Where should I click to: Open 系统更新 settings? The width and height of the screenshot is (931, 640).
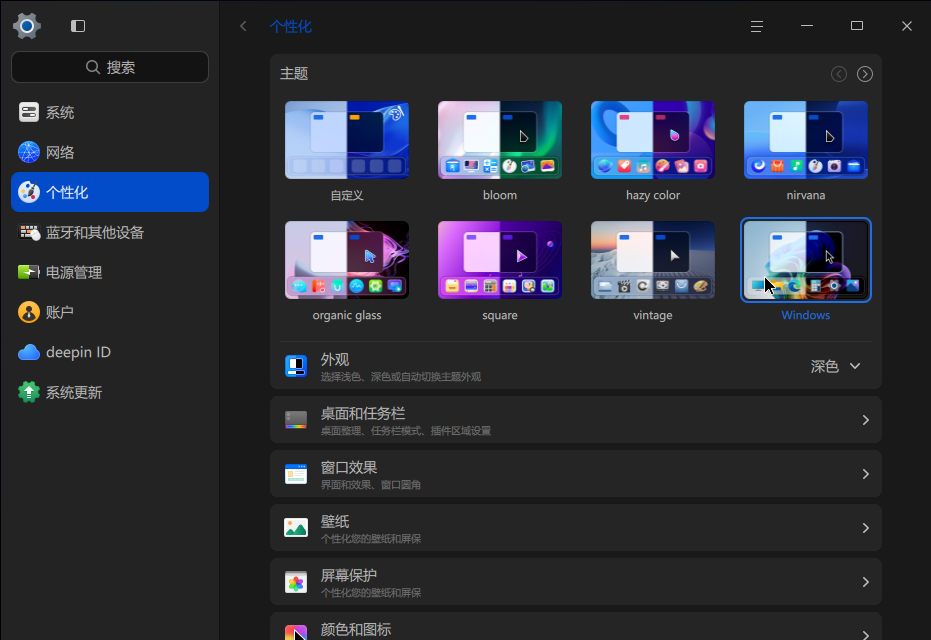110,392
